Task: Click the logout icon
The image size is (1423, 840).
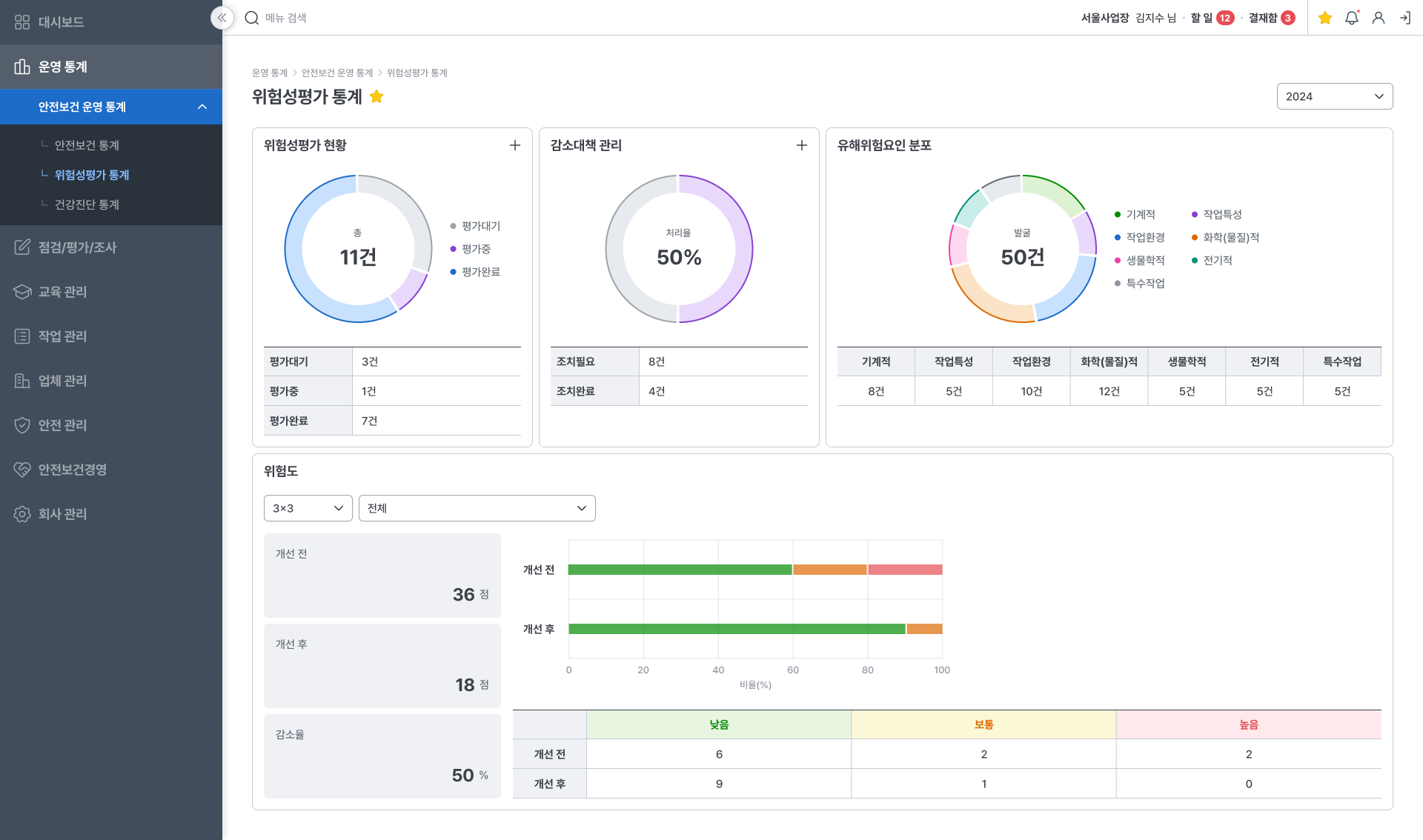Action: point(1405,18)
